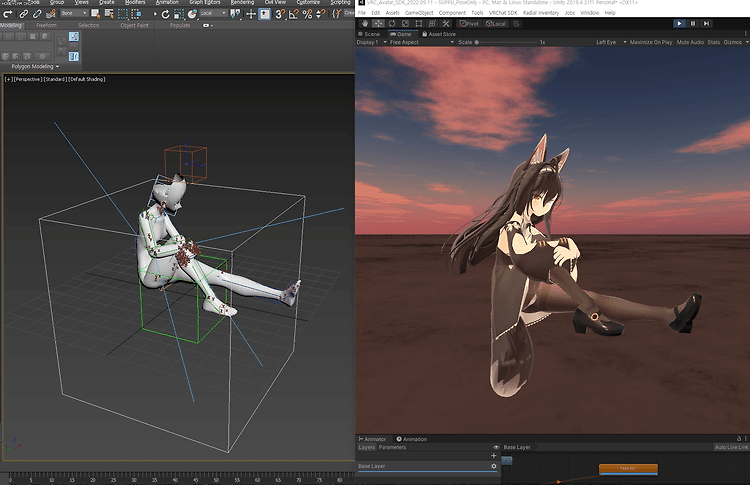This screenshot has width=750, height=485.
Task: Click the Stats button in Game view
Action: pyautogui.click(x=714, y=42)
